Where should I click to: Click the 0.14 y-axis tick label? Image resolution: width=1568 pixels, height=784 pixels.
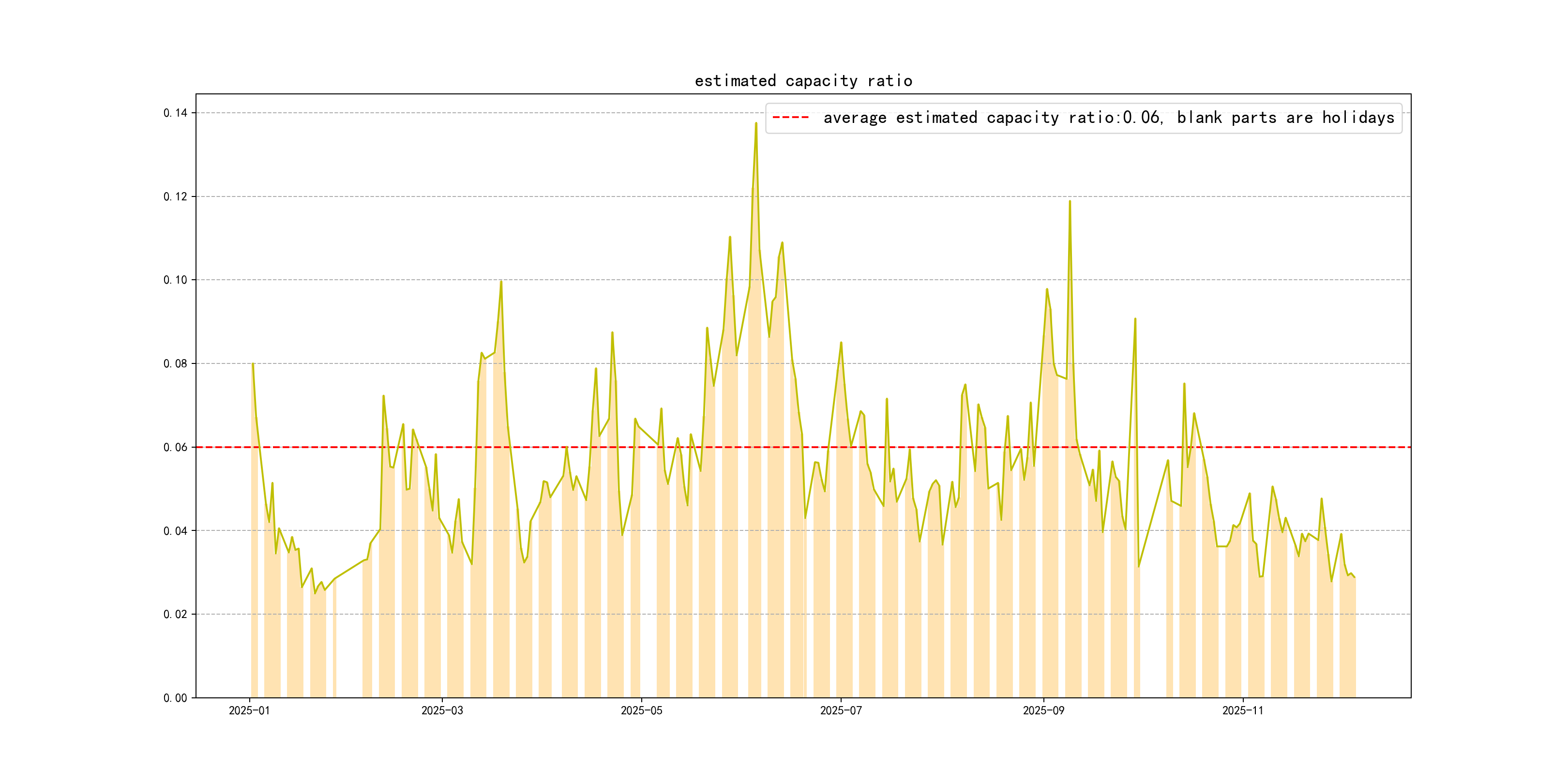click(175, 113)
